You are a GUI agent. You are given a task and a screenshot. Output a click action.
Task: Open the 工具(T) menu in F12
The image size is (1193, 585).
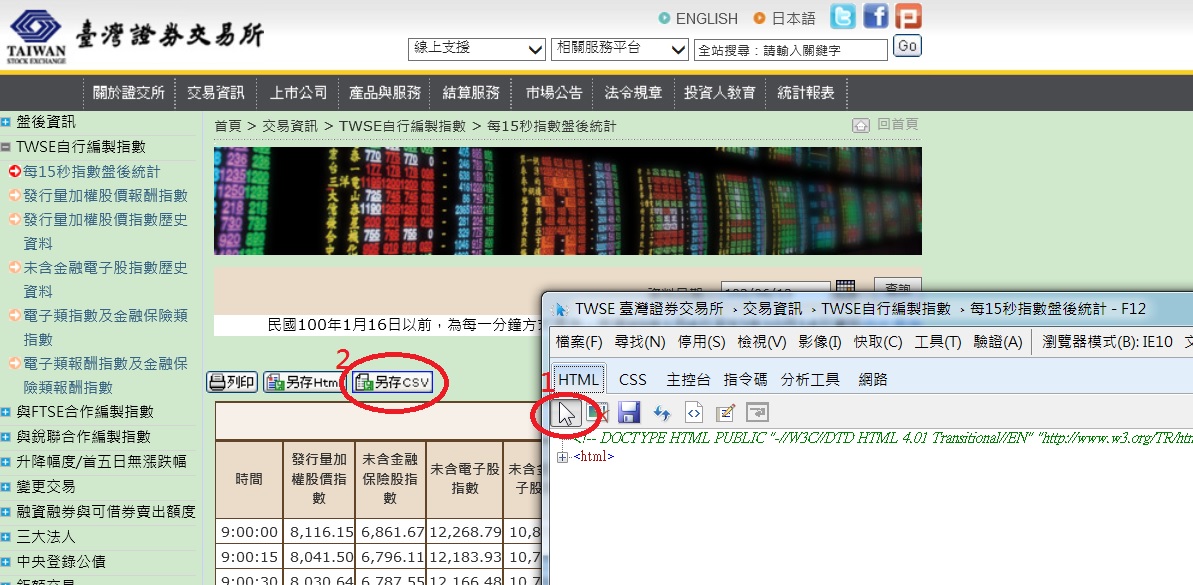(x=938, y=342)
